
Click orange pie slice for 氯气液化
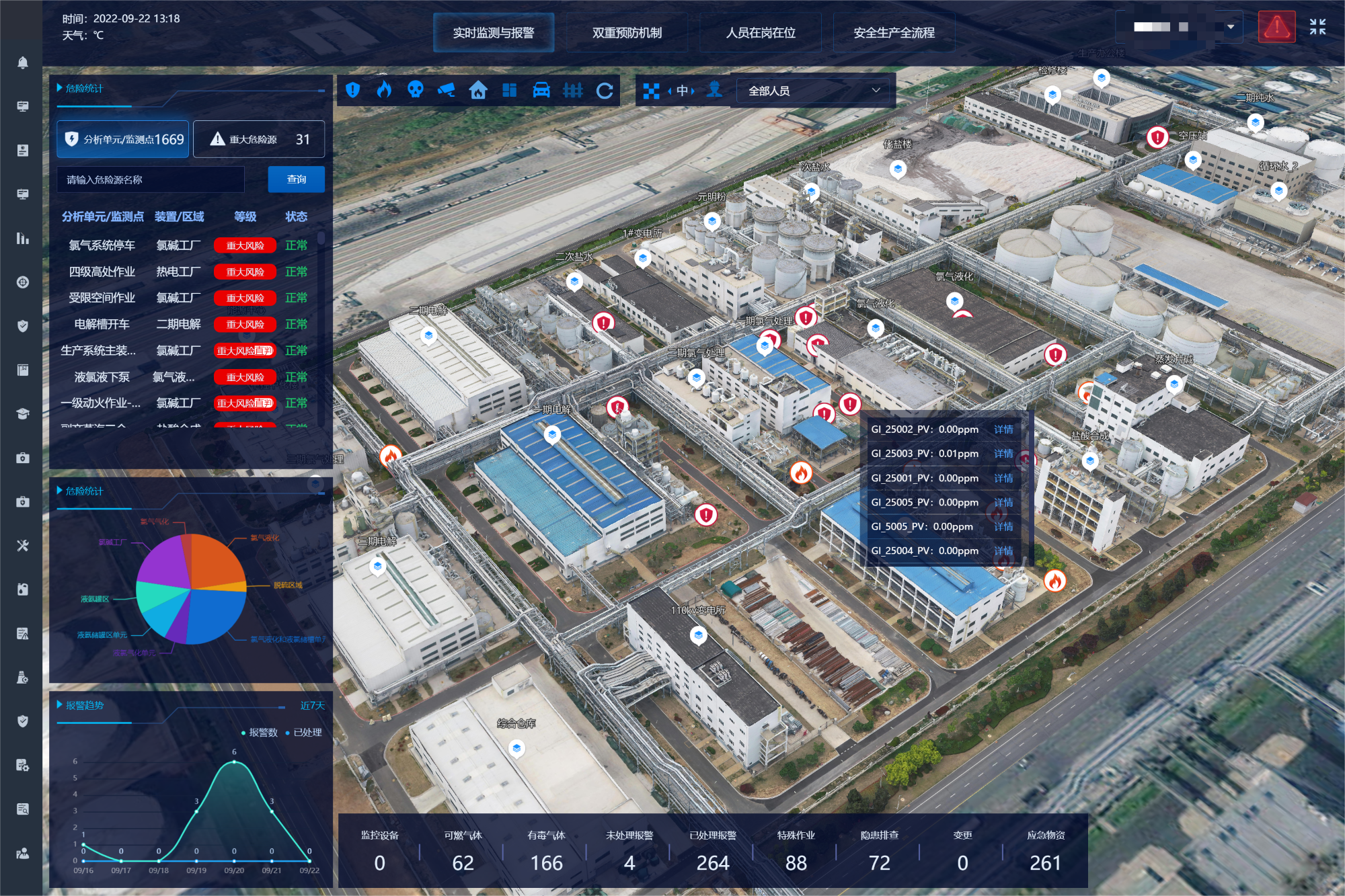pyautogui.click(x=216, y=560)
